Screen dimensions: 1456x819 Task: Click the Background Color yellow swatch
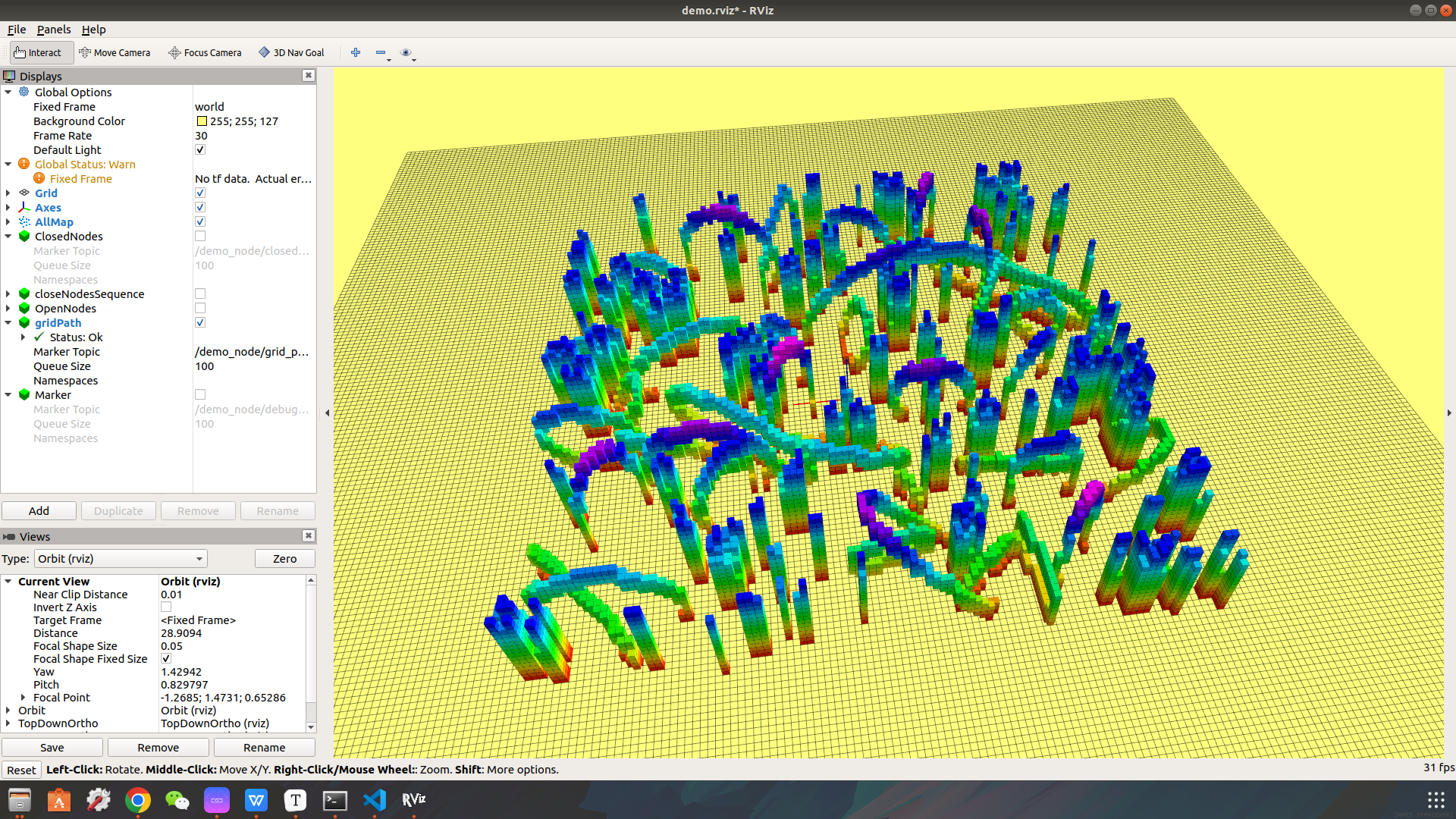202,121
